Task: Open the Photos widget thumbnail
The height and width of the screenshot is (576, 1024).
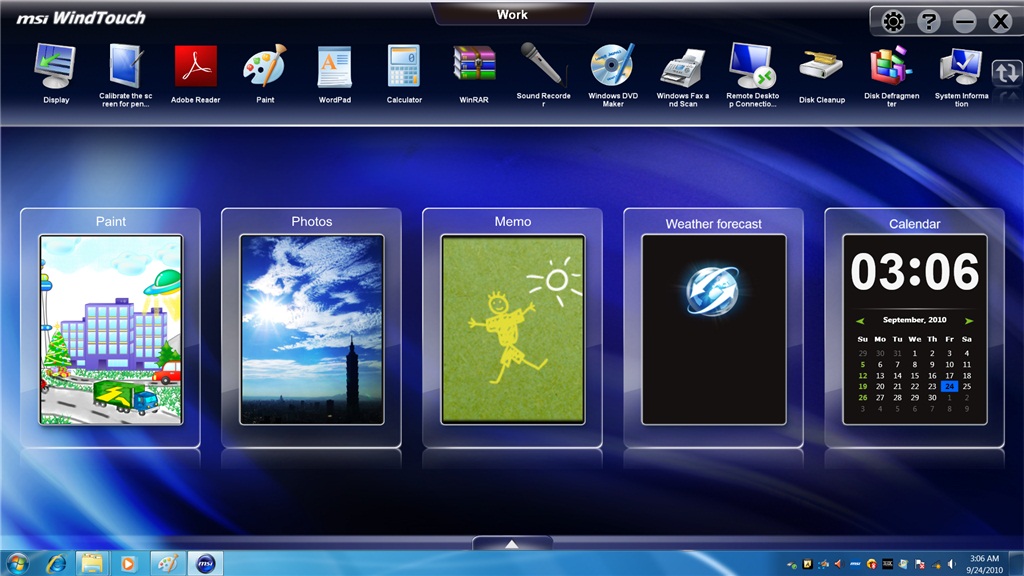Action: point(312,329)
